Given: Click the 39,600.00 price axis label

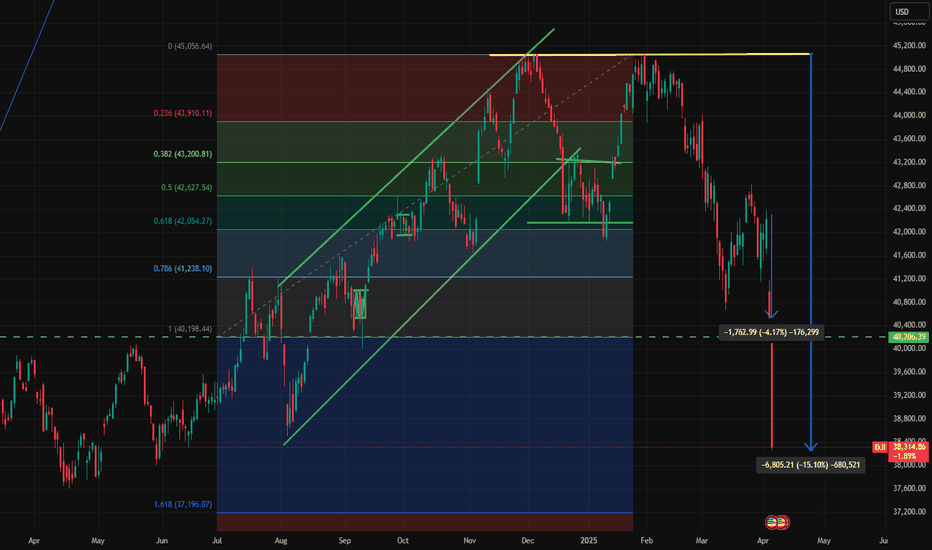Looking at the screenshot, I should pyautogui.click(x=909, y=372).
